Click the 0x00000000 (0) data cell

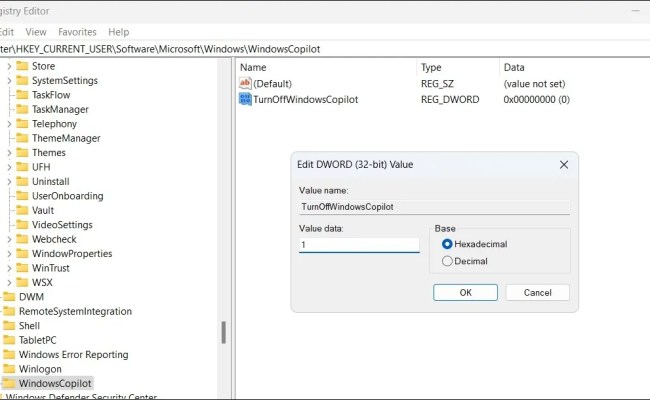pos(536,99)
